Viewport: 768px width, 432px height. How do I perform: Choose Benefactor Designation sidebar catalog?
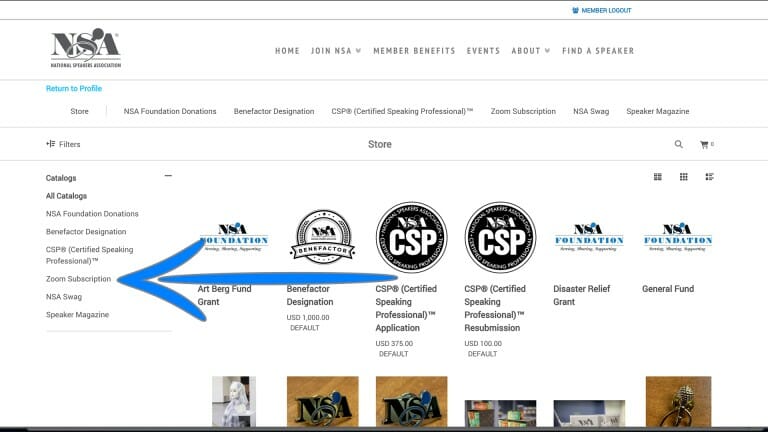[86, 232]
